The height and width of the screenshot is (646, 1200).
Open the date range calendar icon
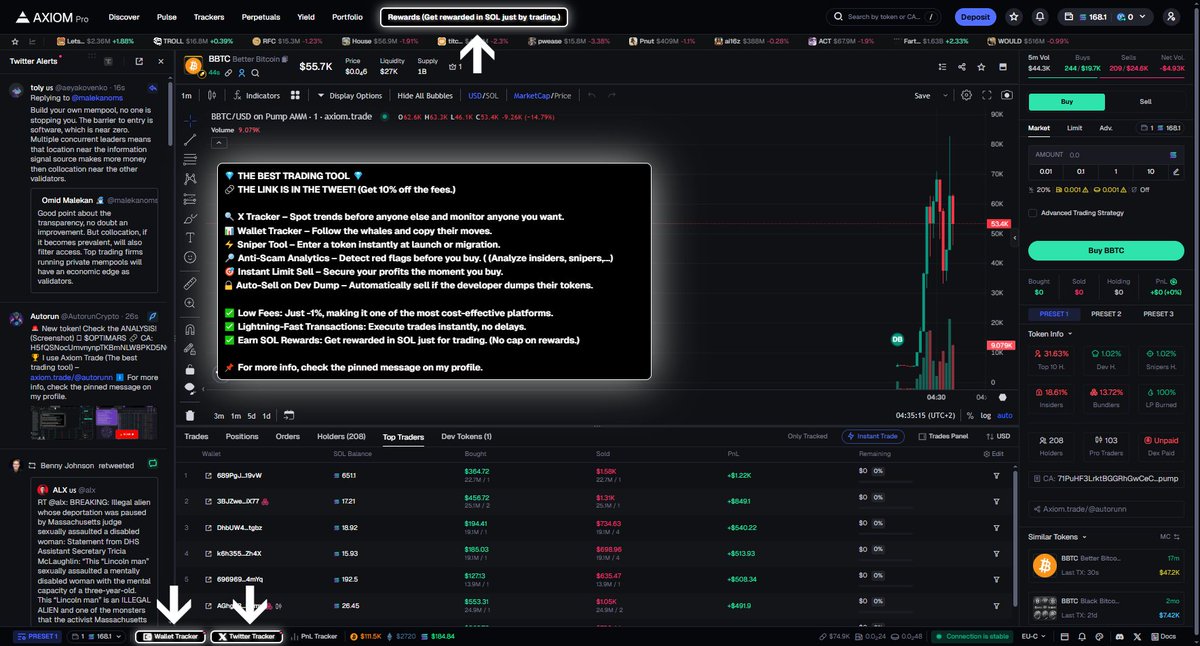point(288,415)
